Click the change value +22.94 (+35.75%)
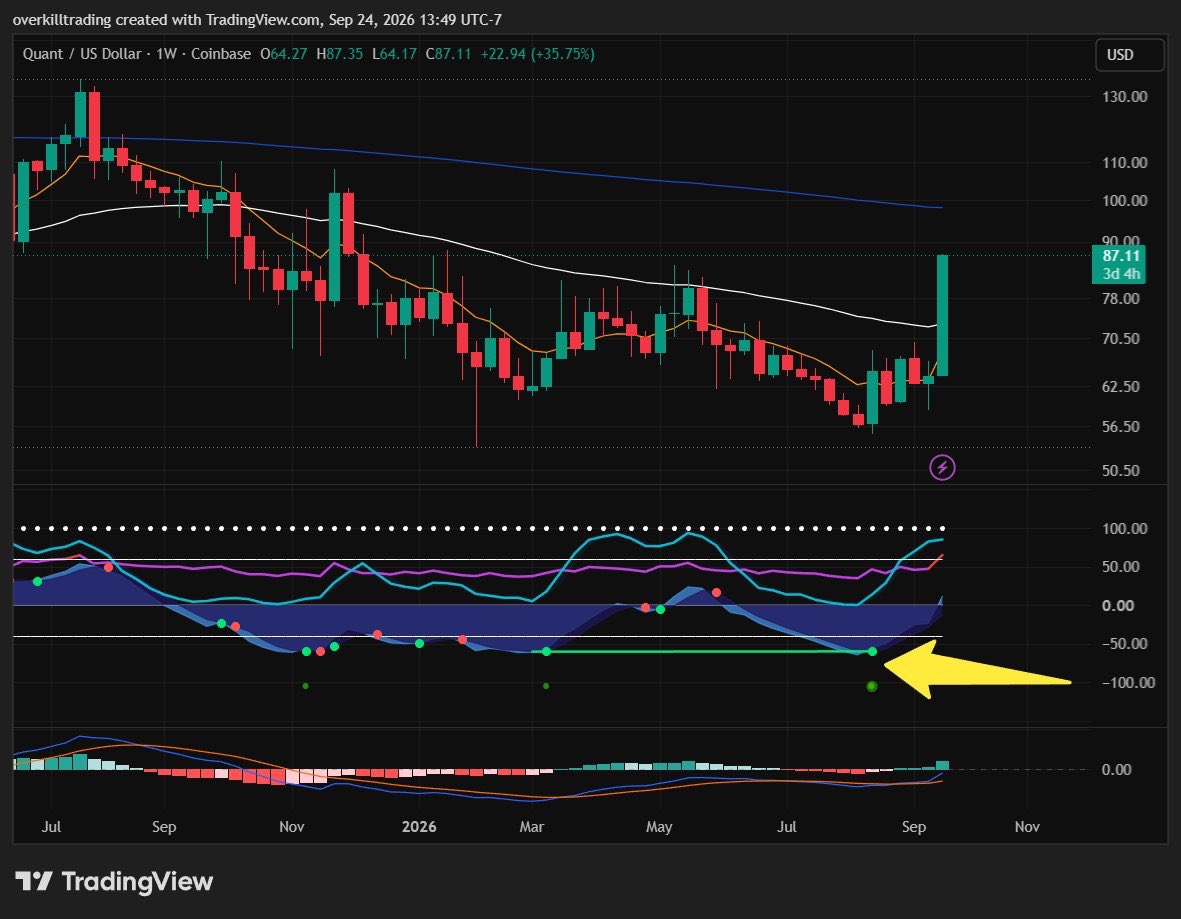 [x=538, y=54]
